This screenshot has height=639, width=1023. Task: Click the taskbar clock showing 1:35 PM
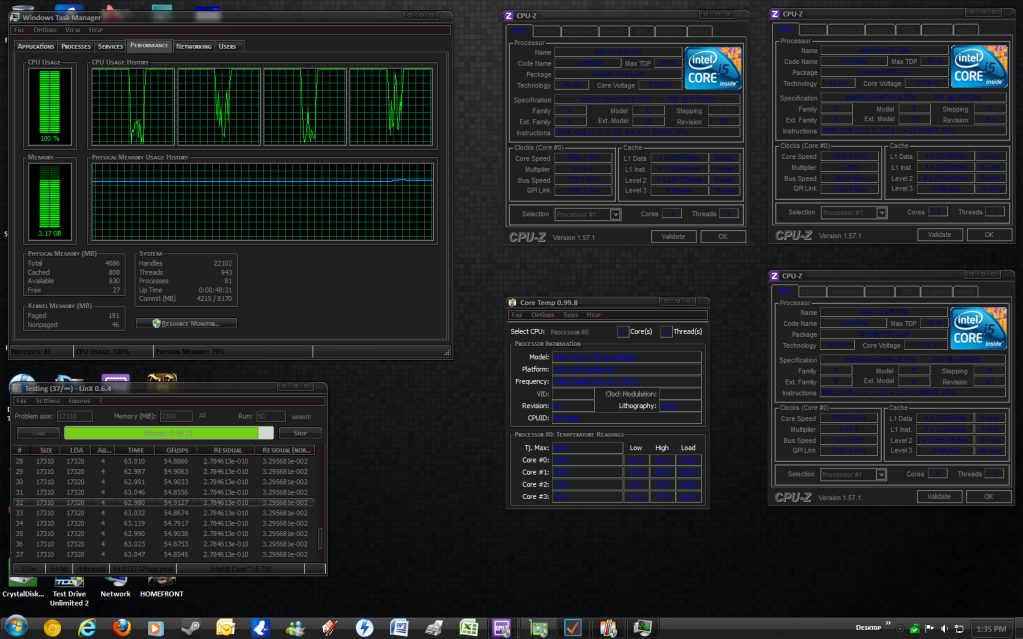coord(991,629)
